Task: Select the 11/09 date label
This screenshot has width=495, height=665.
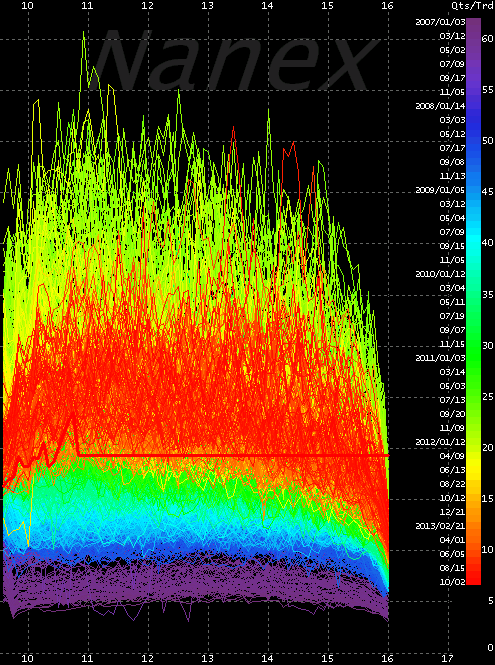Action: point(453,428)
